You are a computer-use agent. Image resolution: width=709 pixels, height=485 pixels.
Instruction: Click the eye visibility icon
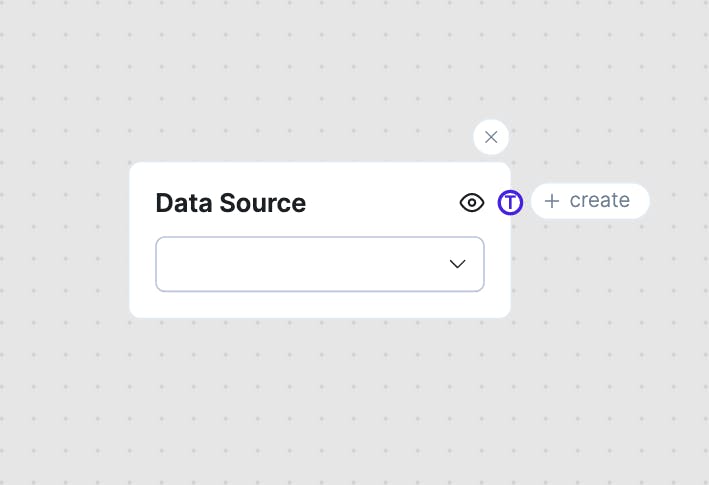tap(472, 203)
